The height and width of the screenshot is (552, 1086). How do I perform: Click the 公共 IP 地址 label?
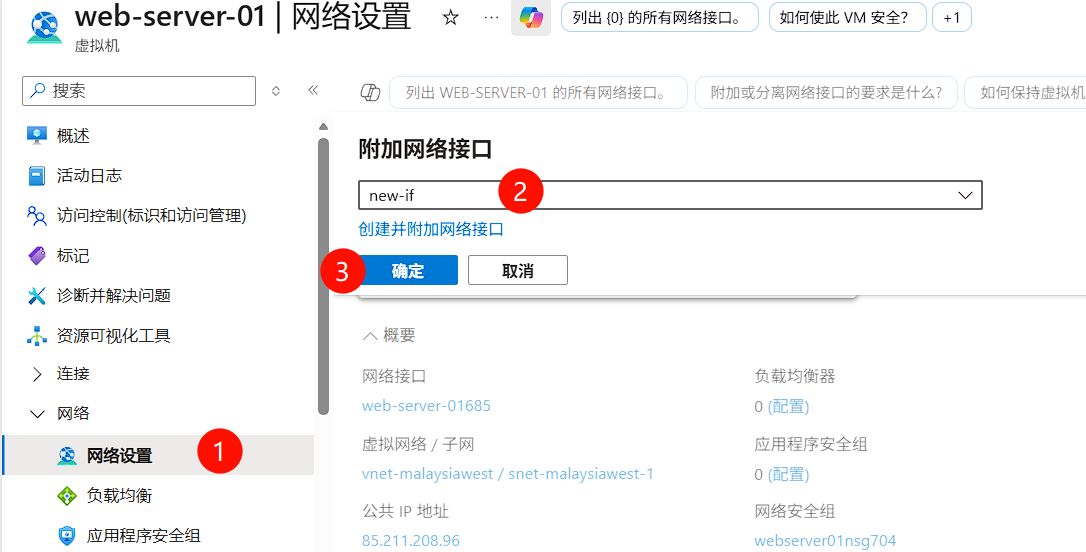pos(405,512)
